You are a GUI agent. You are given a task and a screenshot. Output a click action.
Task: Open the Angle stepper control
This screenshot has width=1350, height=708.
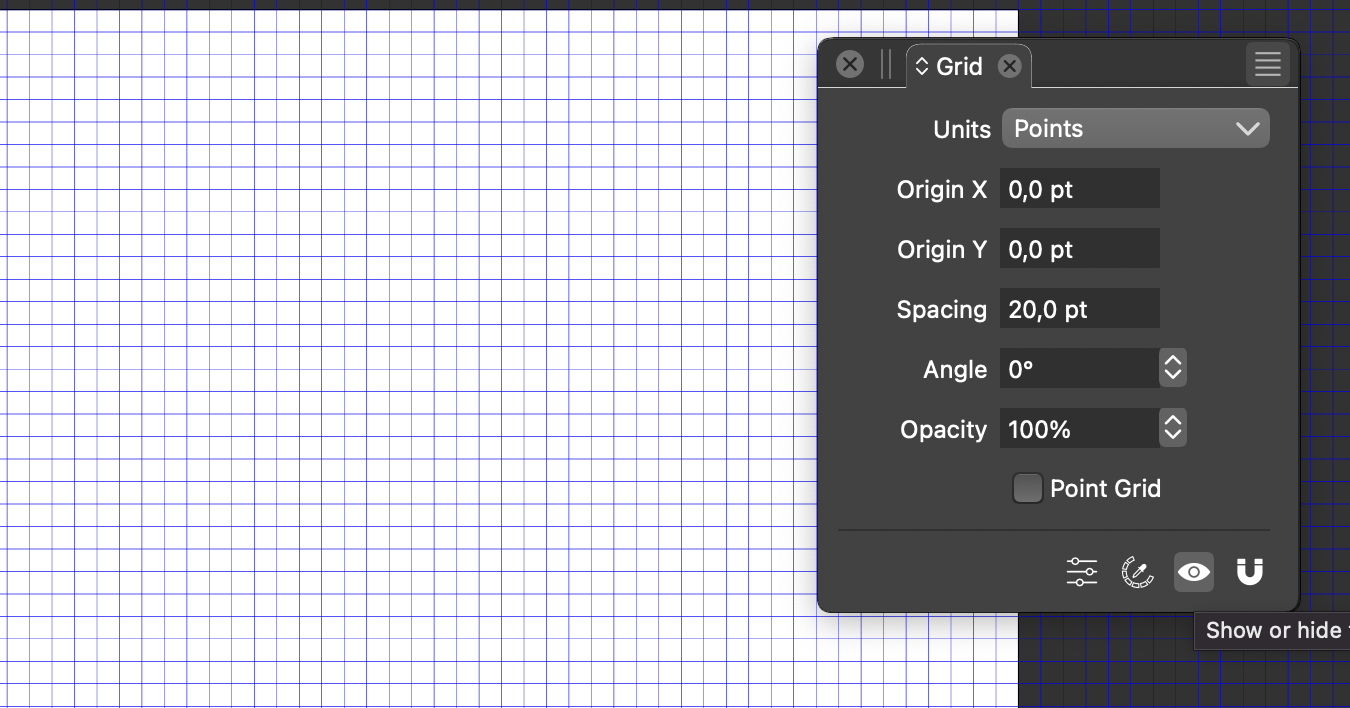click(1172, 369)
